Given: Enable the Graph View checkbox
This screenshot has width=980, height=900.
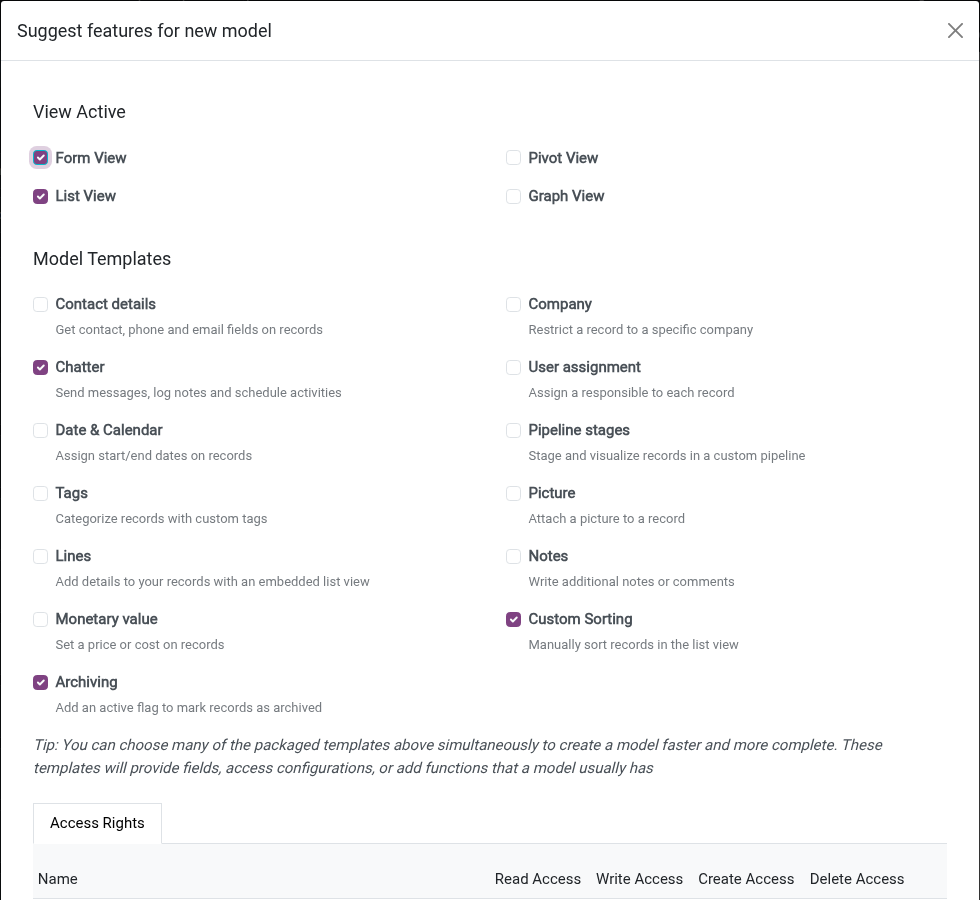Looking at the screenshot, I should point(513,196).
